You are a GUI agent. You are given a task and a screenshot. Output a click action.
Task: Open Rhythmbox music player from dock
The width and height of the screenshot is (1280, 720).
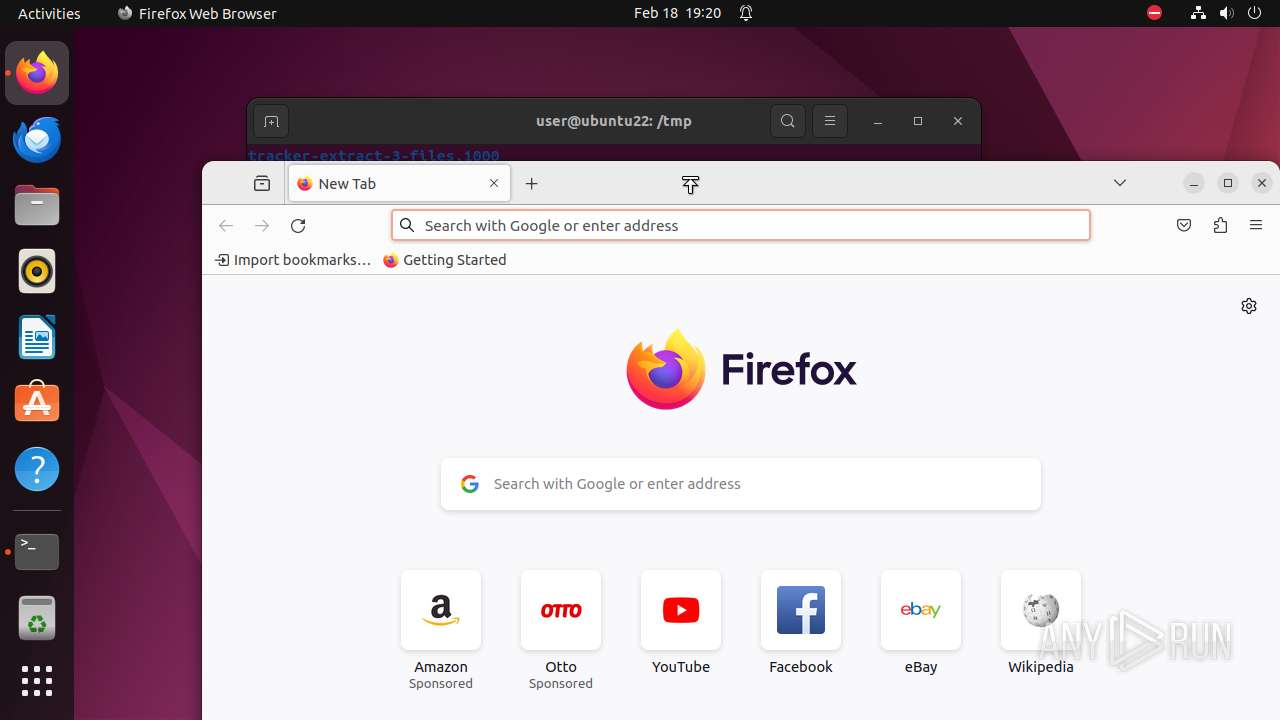37,271
